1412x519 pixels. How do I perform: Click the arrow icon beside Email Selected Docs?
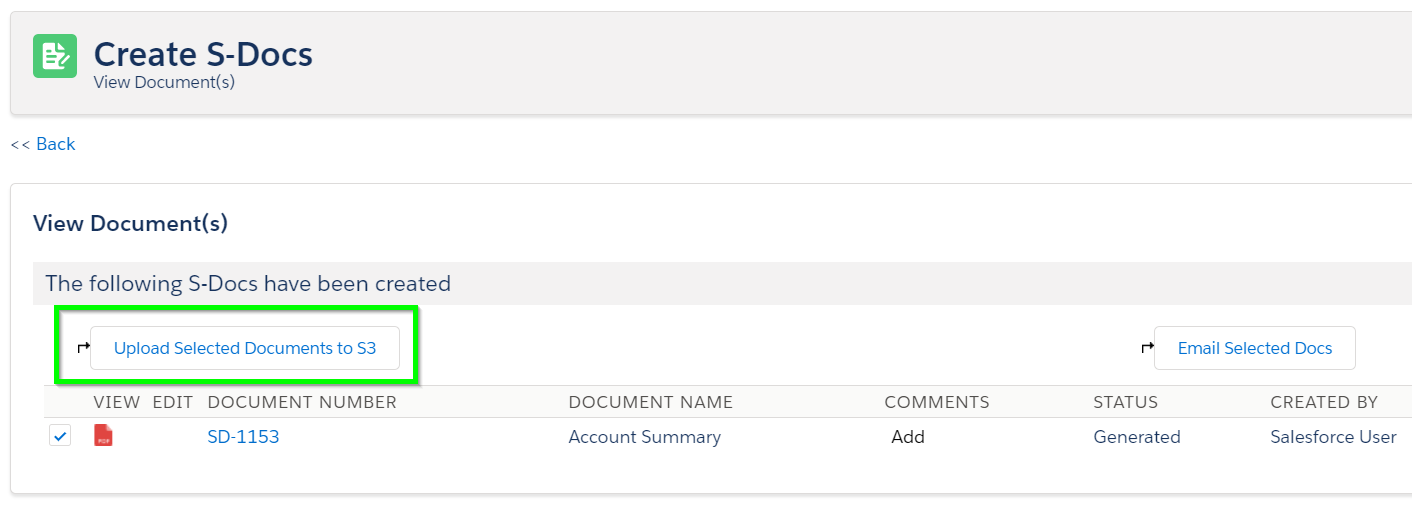click(1147, 348)
